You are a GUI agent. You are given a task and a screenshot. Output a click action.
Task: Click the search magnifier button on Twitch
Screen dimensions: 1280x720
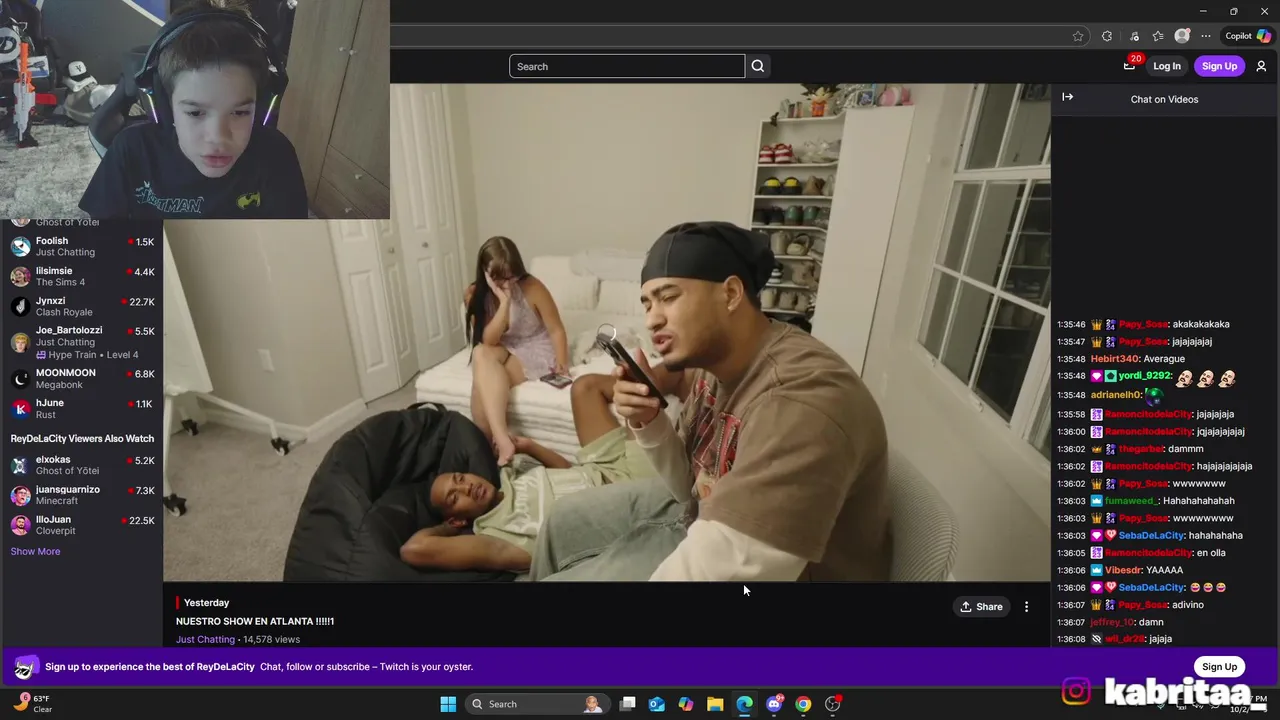point(758,66)
